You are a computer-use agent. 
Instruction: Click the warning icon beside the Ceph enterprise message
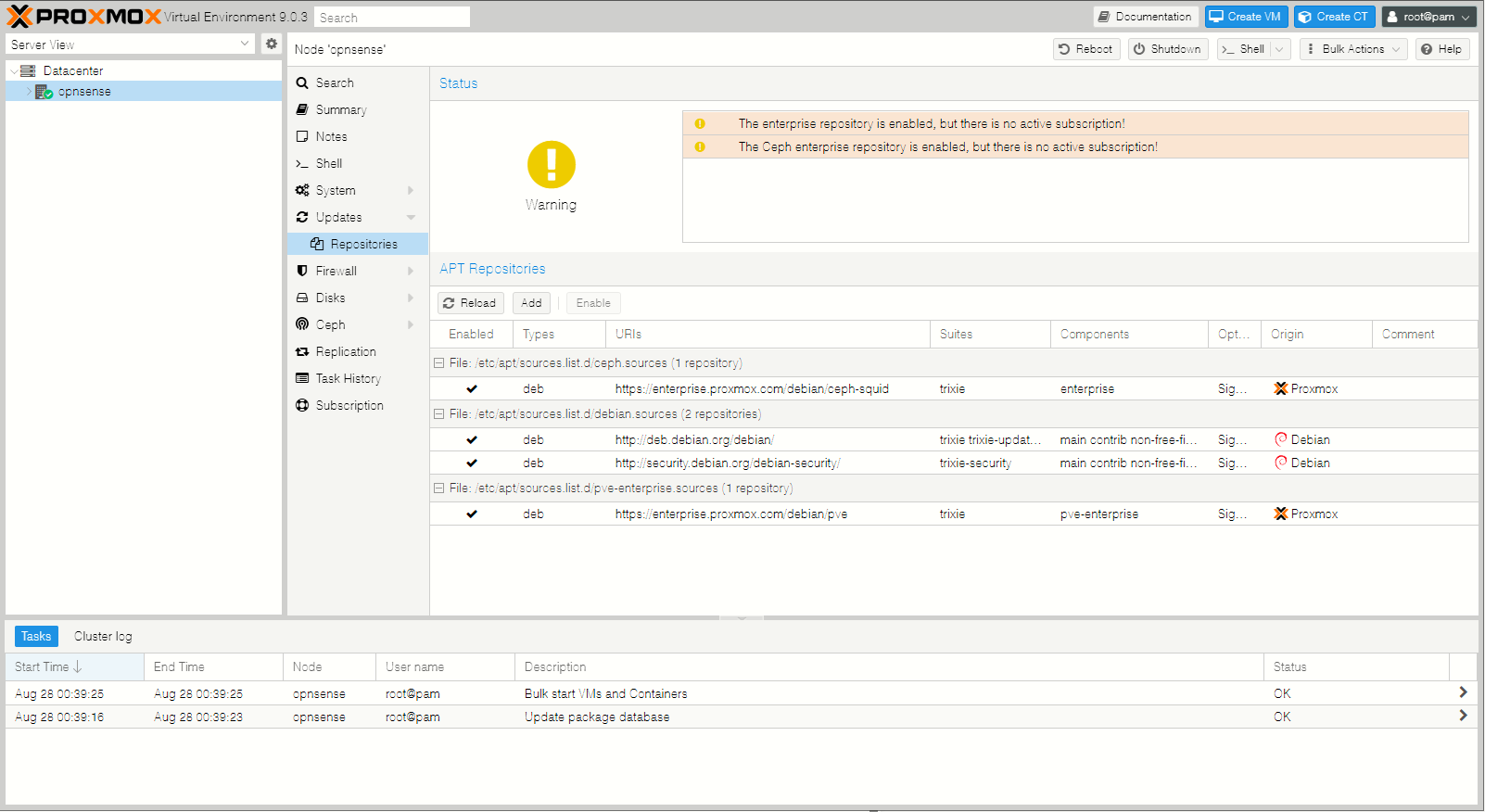pos(700,146)
